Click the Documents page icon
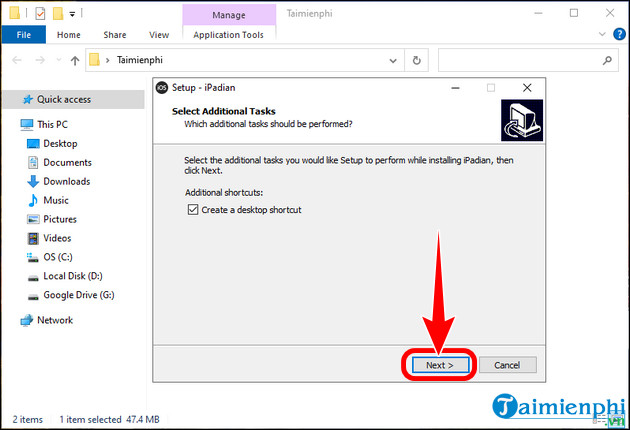 [x=33, y=162]
